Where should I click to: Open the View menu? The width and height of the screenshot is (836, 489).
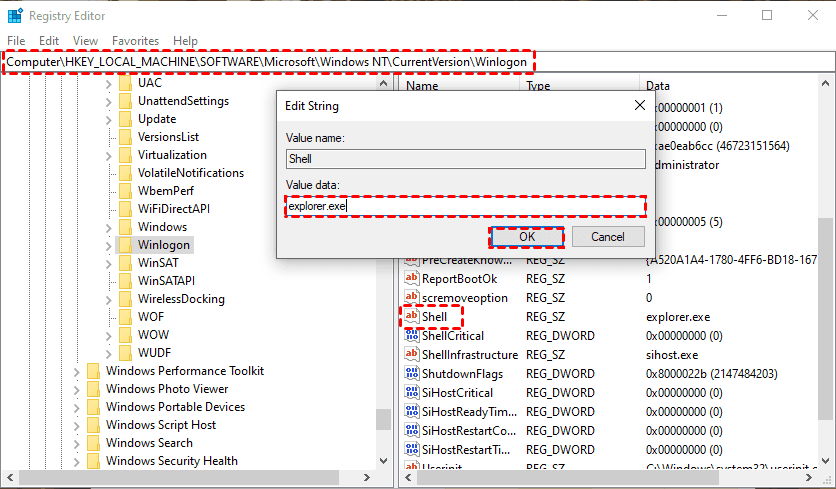click(85, 41)
